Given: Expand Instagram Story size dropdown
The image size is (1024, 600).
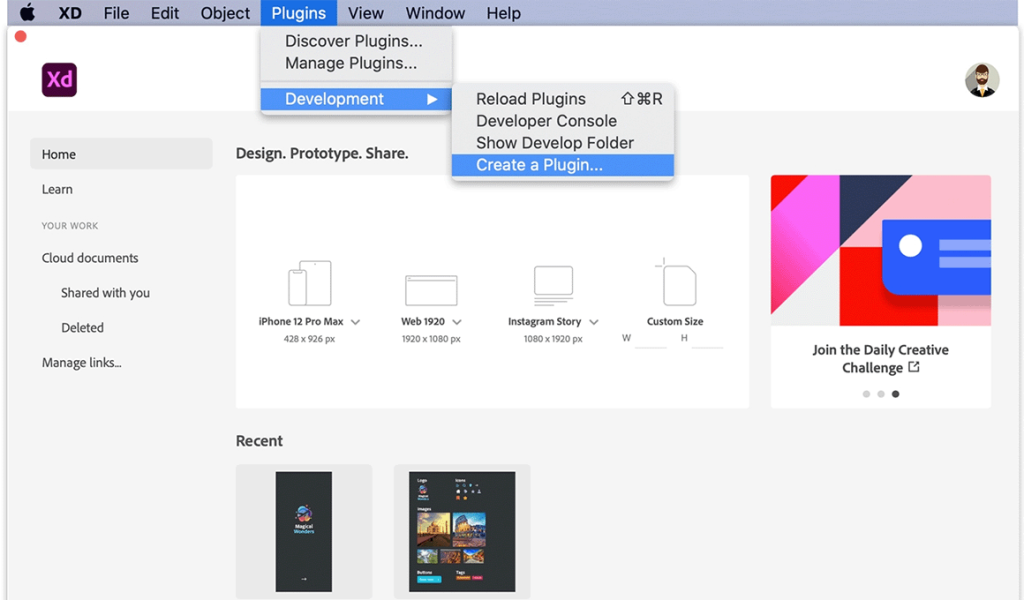Looking at the screenshot, I should click(594, 322).
